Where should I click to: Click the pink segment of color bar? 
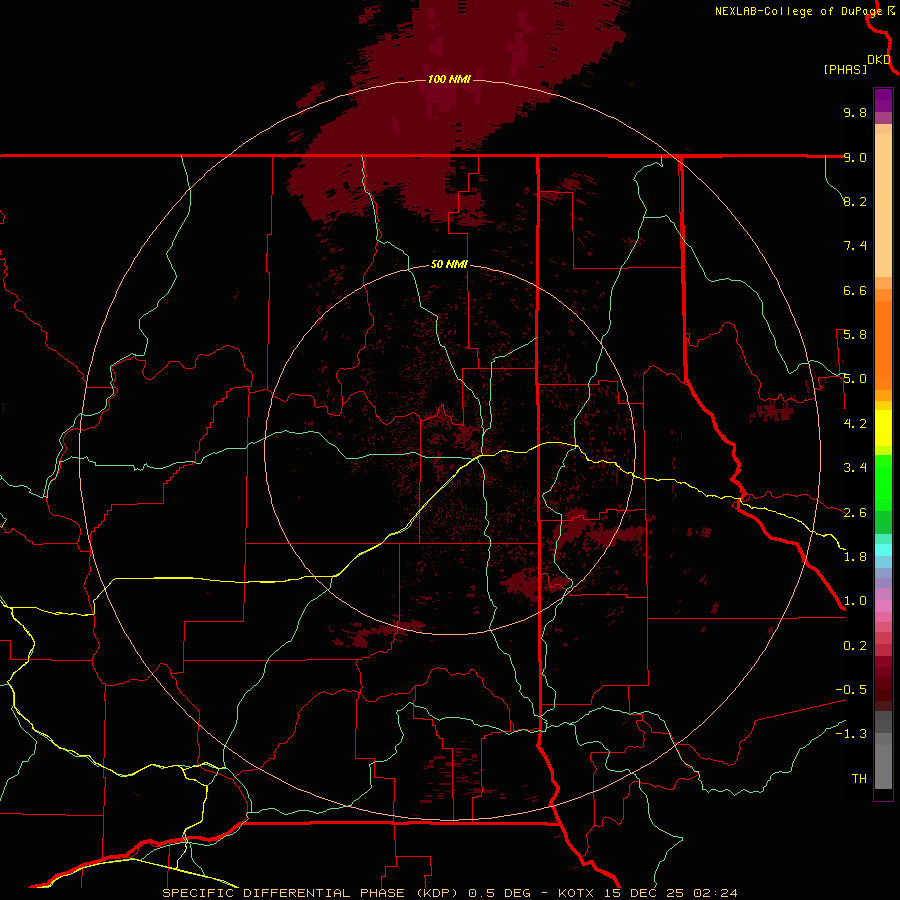[x=883, y=606]
